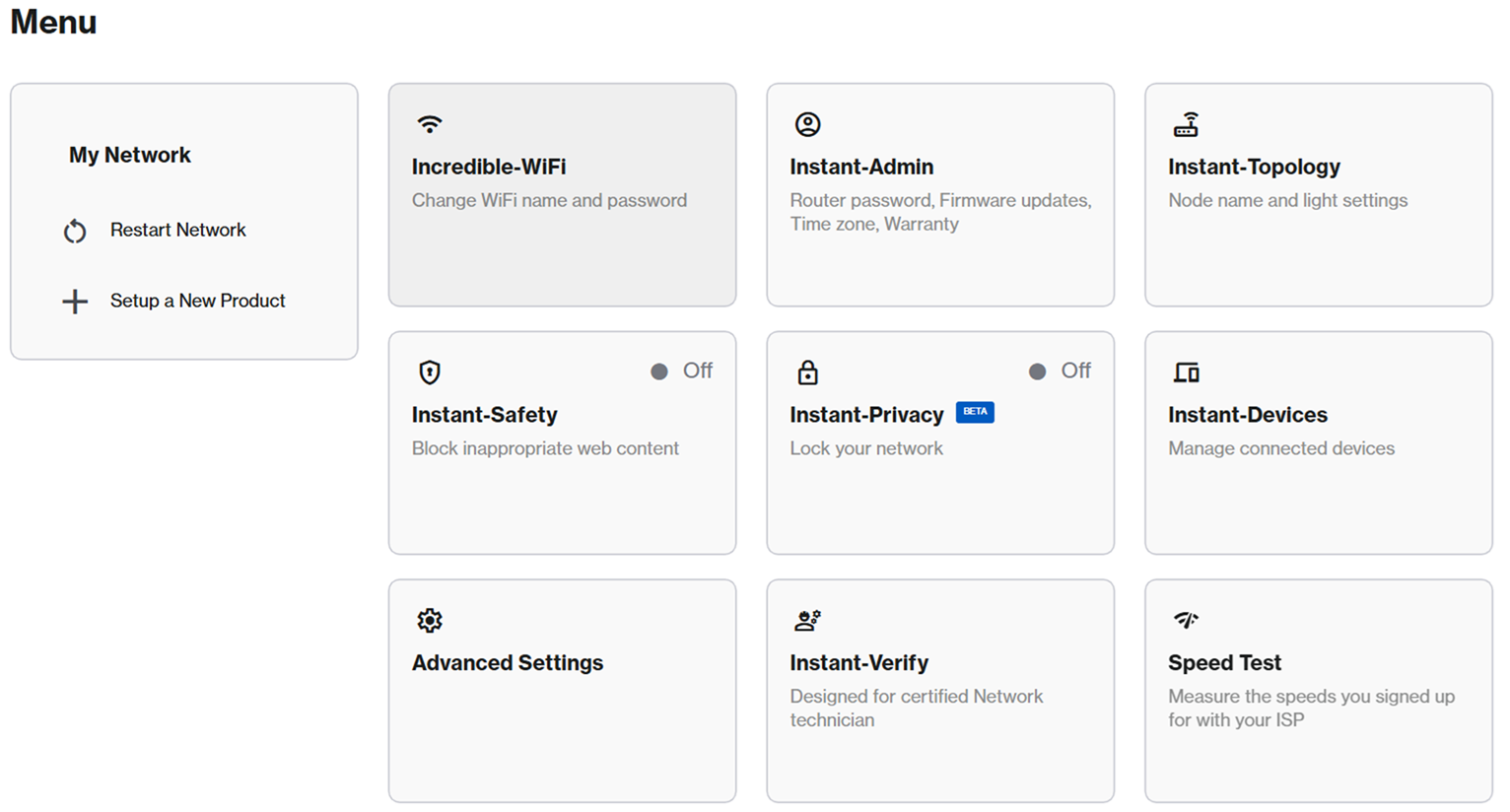Select Setup a New Product
1510x812 pixels.
pyautogui.click(x=197, y=301)
